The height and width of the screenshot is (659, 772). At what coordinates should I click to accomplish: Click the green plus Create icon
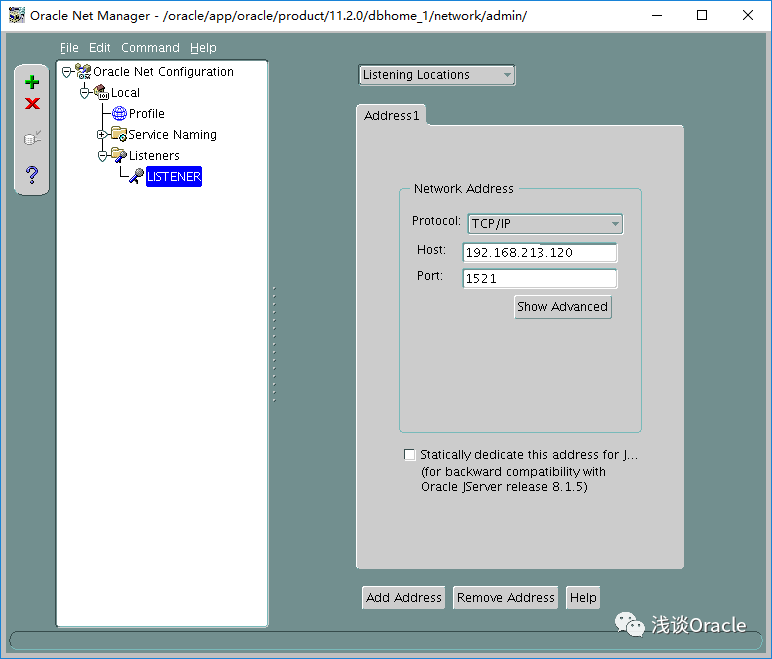click(32, 82)
